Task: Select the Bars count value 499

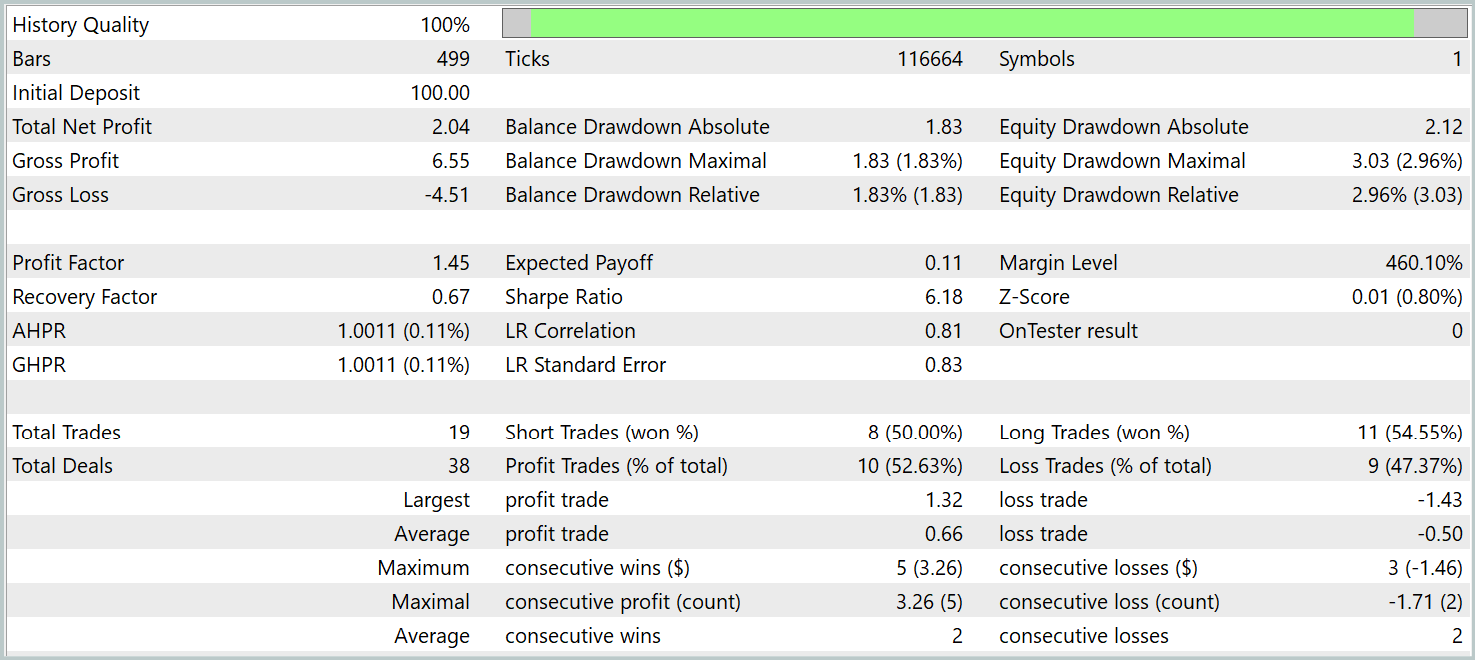Action: click(x=453, y=59)
